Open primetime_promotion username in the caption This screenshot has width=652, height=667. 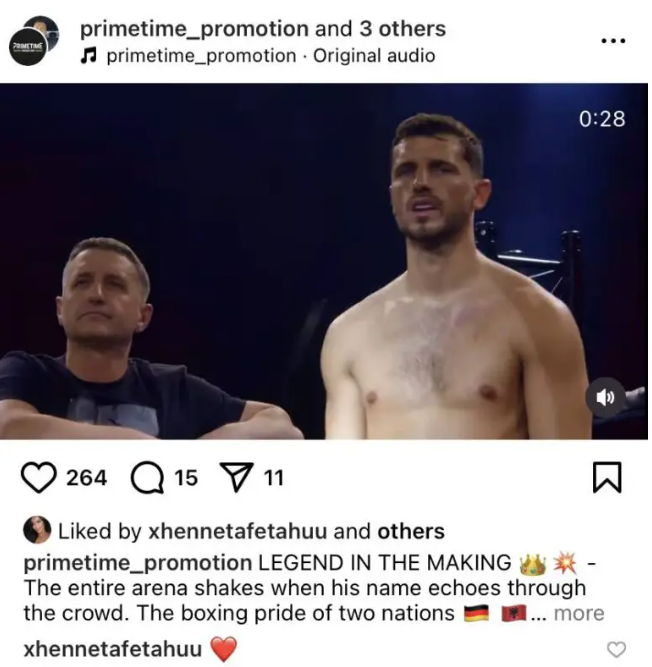(x=138, y=563)
